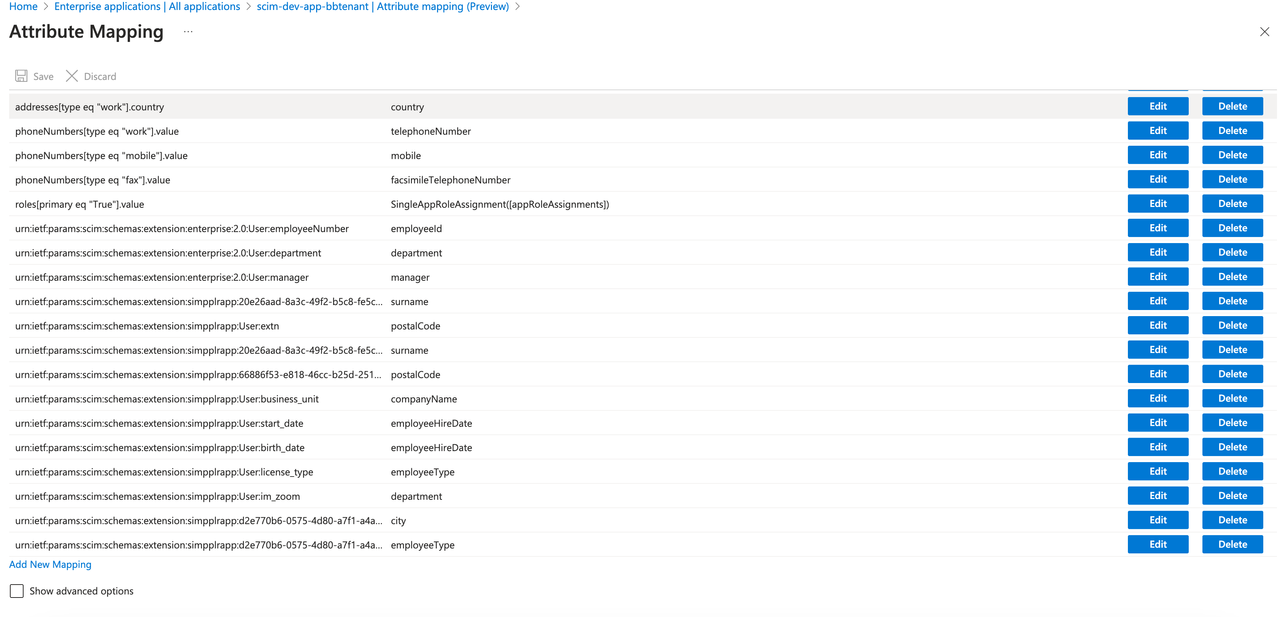Viewport: 1280px width, 617px height.
Task: Open the ellipsis menu beside Attribute Mapping
Action: [188, 32]
